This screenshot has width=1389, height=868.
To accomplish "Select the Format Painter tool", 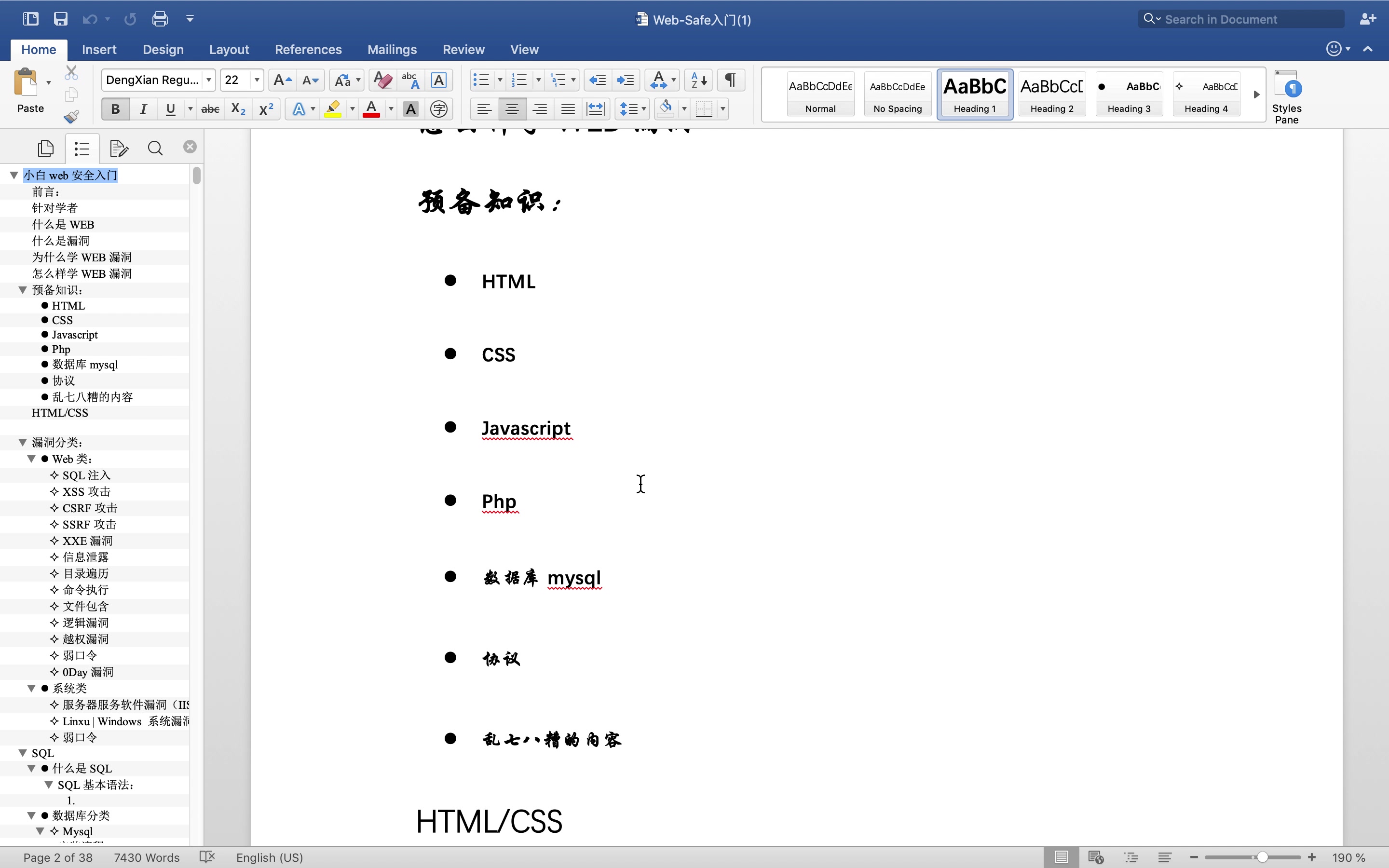I will [71, 117].
